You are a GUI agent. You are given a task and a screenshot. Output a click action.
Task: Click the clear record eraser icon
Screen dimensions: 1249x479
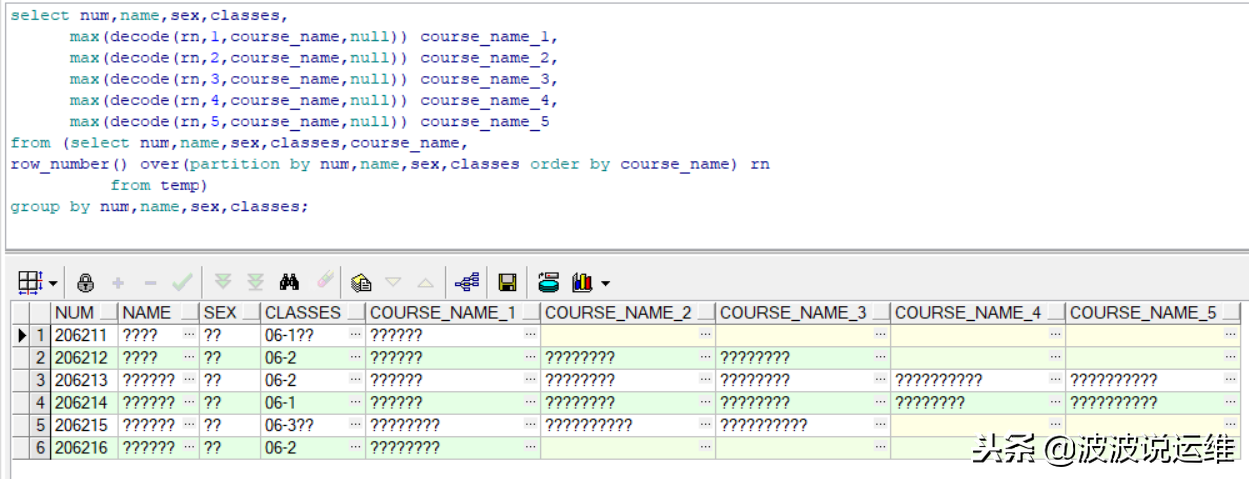325,282
